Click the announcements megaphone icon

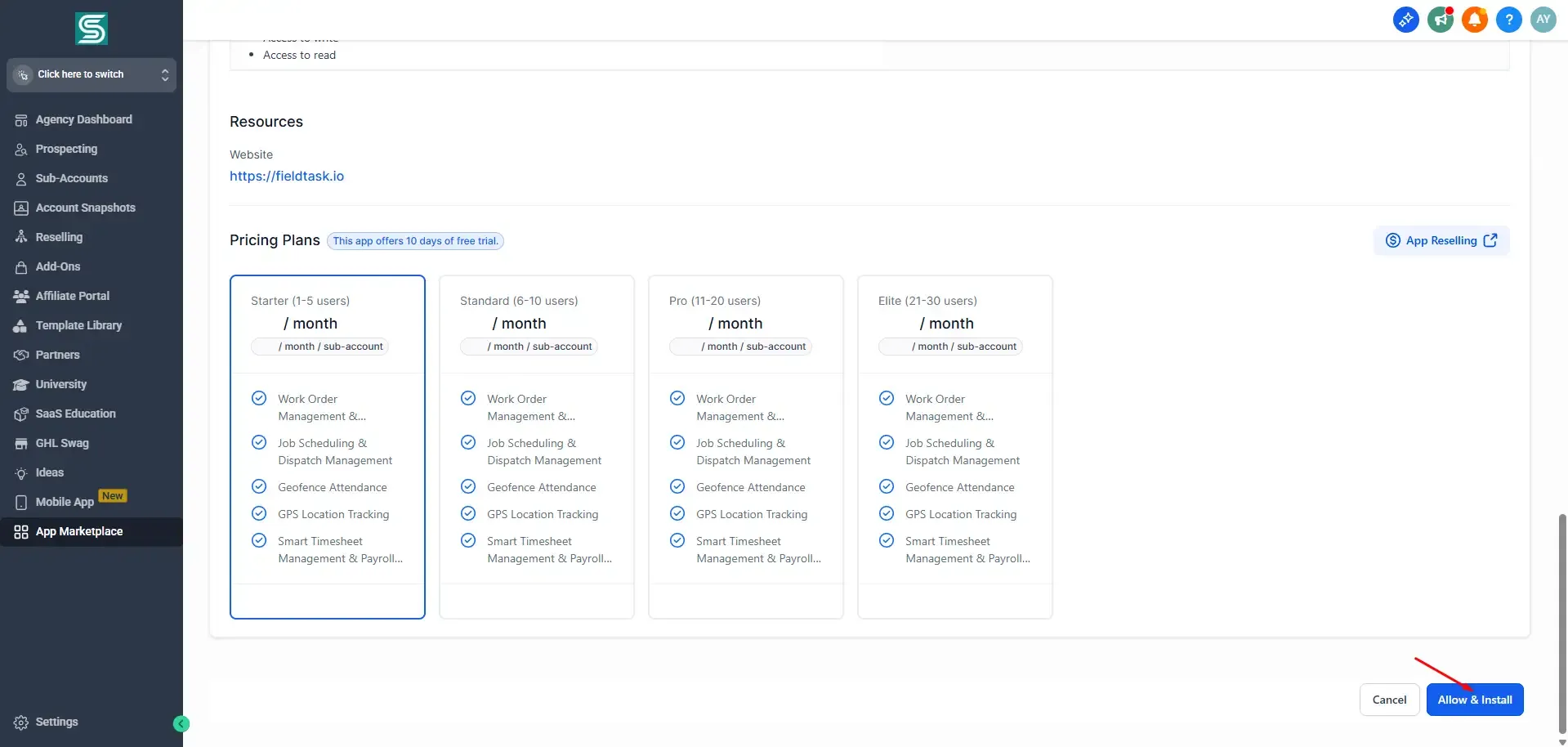click(x=1440, y=20)
